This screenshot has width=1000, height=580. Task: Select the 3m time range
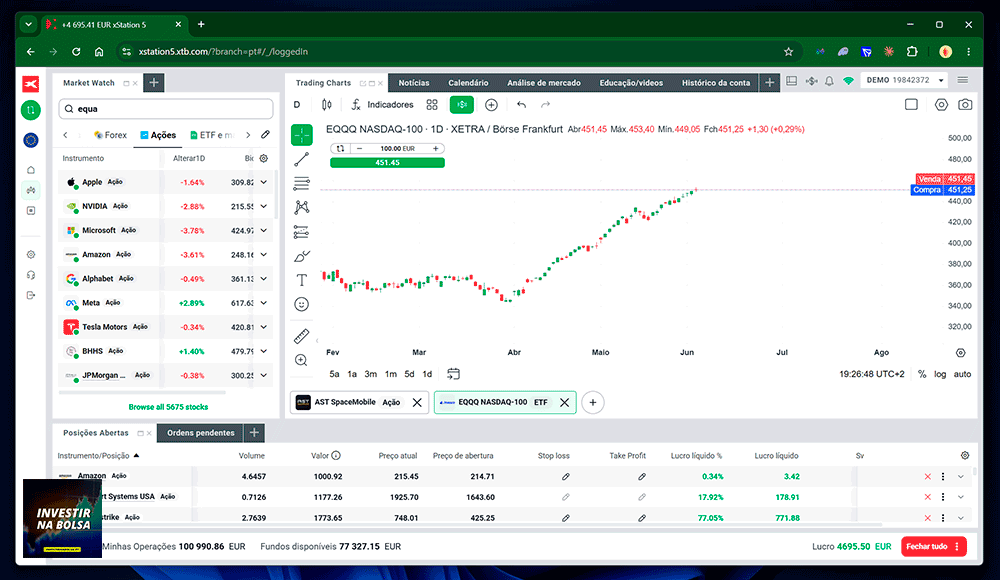coord(371,375)
